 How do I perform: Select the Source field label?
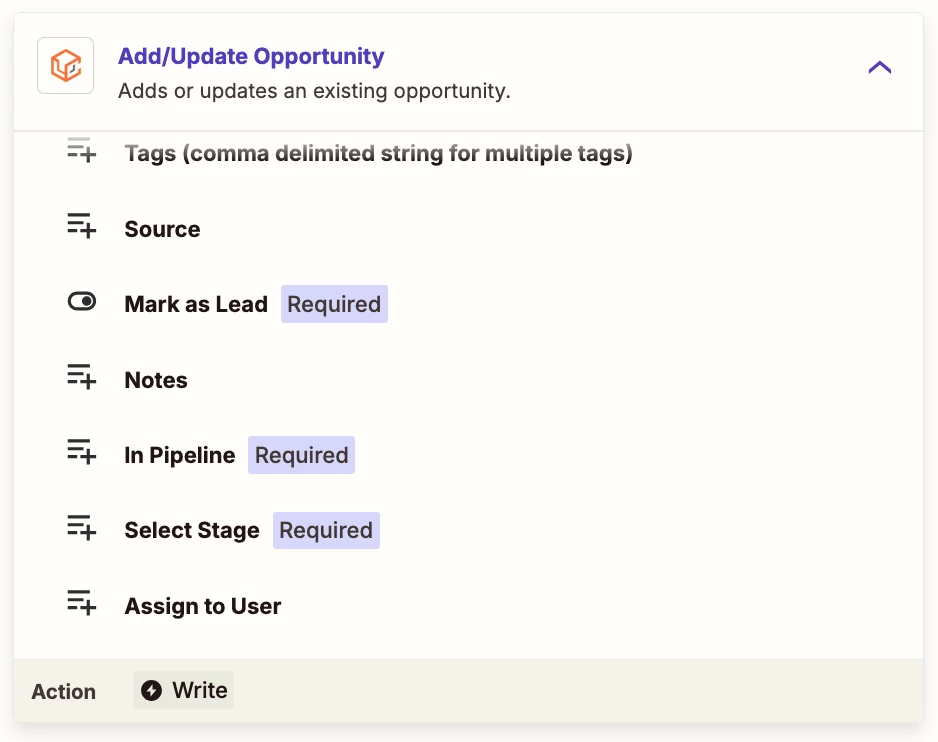click(162, 229)
